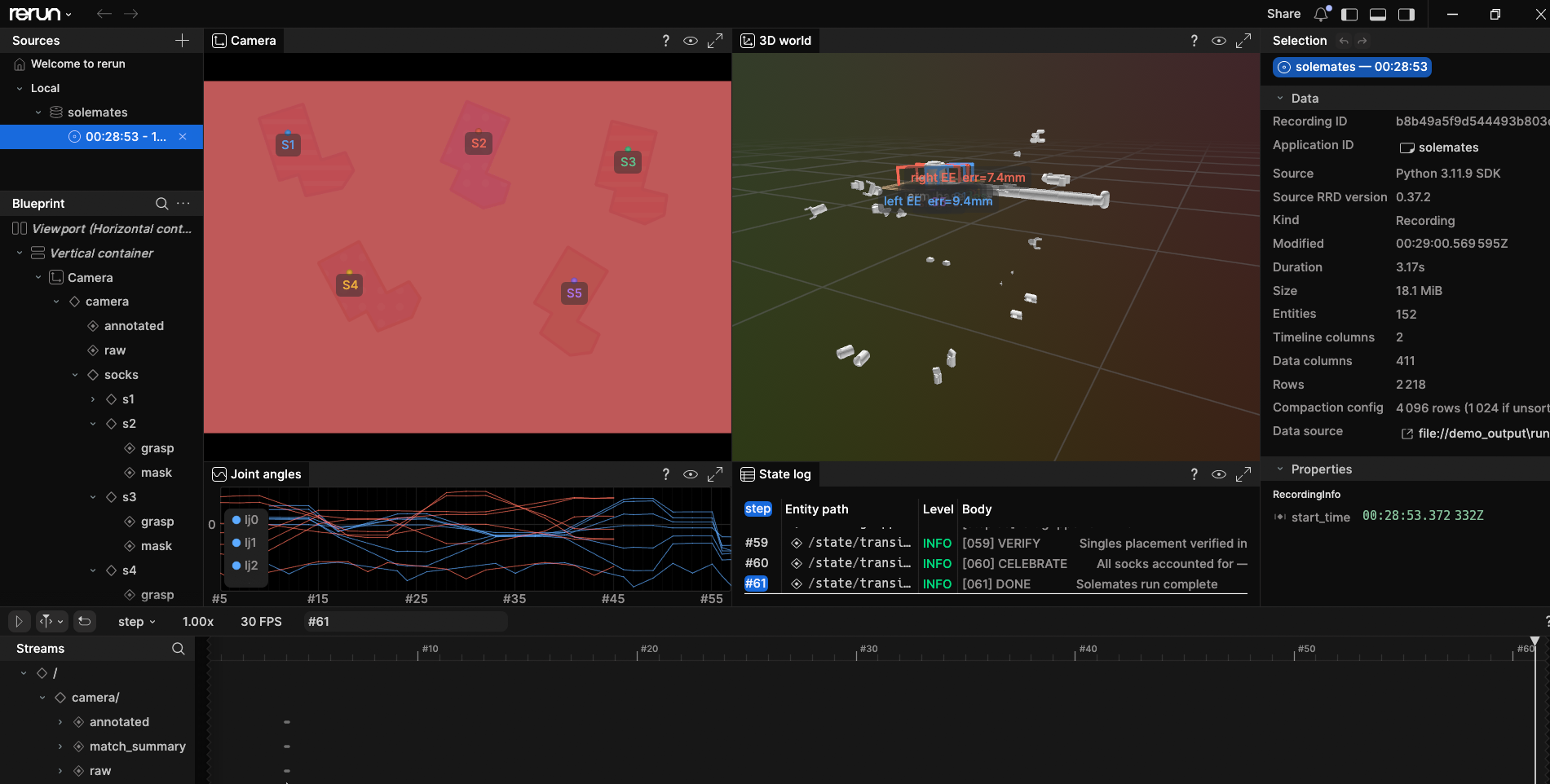Select the 3D world tab
Image resolution: width=1550 pixels, height=784 pixels.
pos(775,41)
